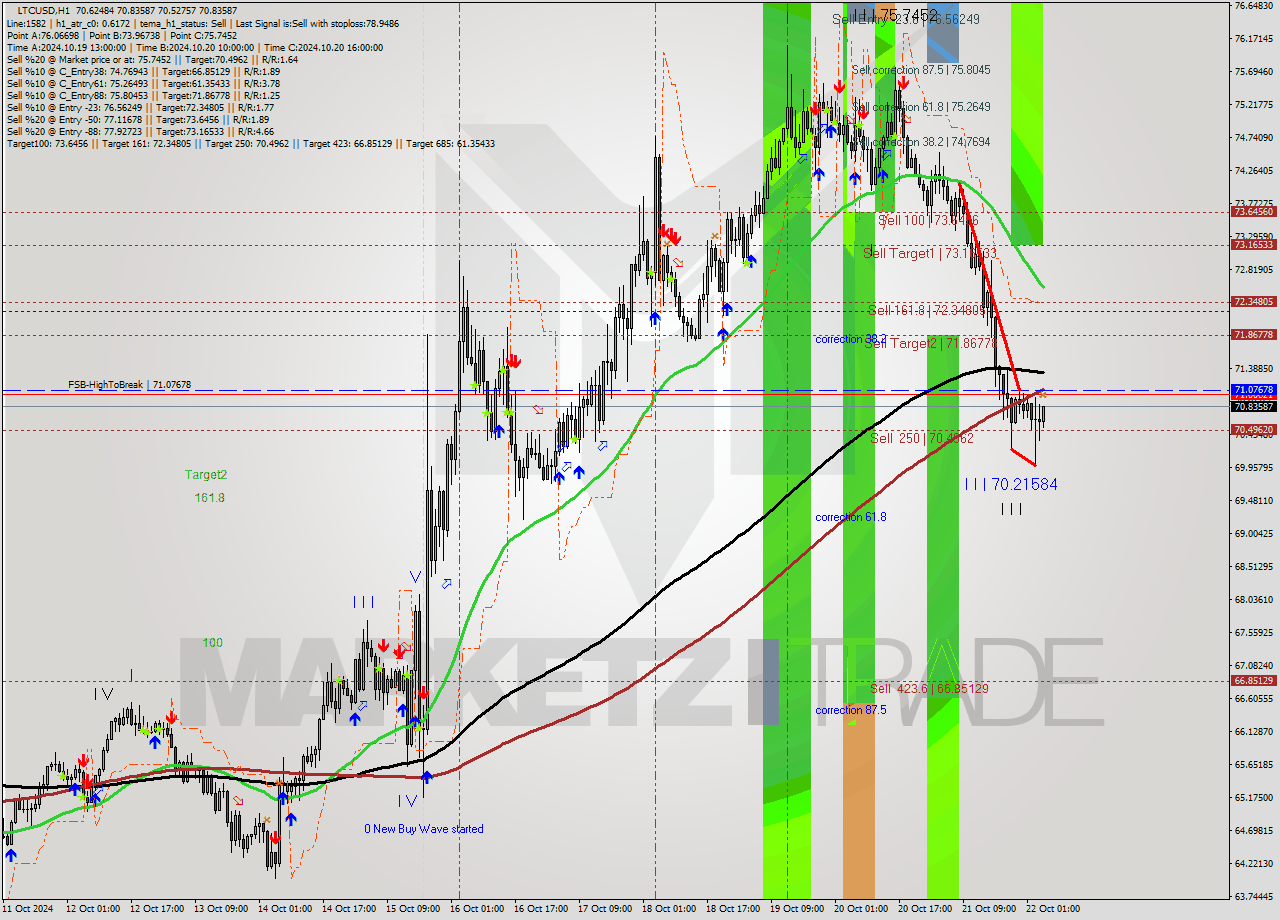
Task: Click the '16 Oct 17:00' time axis label
Action: point(541,909)
